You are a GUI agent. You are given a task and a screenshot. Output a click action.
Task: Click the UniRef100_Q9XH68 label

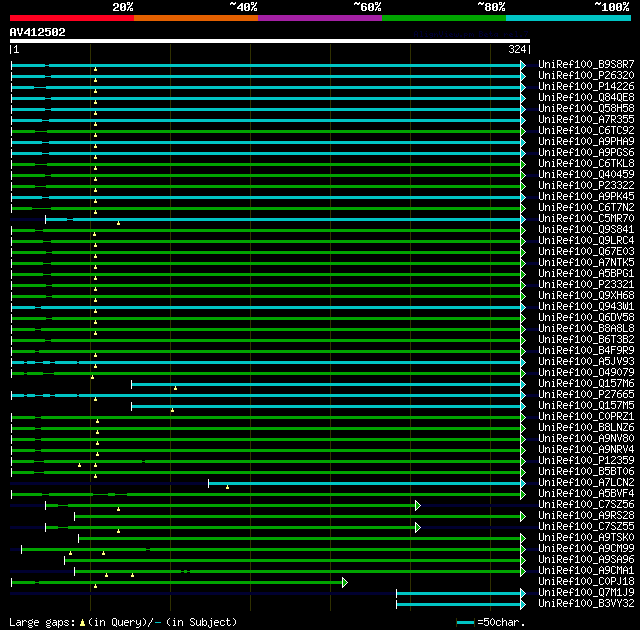tap(586, 296)
